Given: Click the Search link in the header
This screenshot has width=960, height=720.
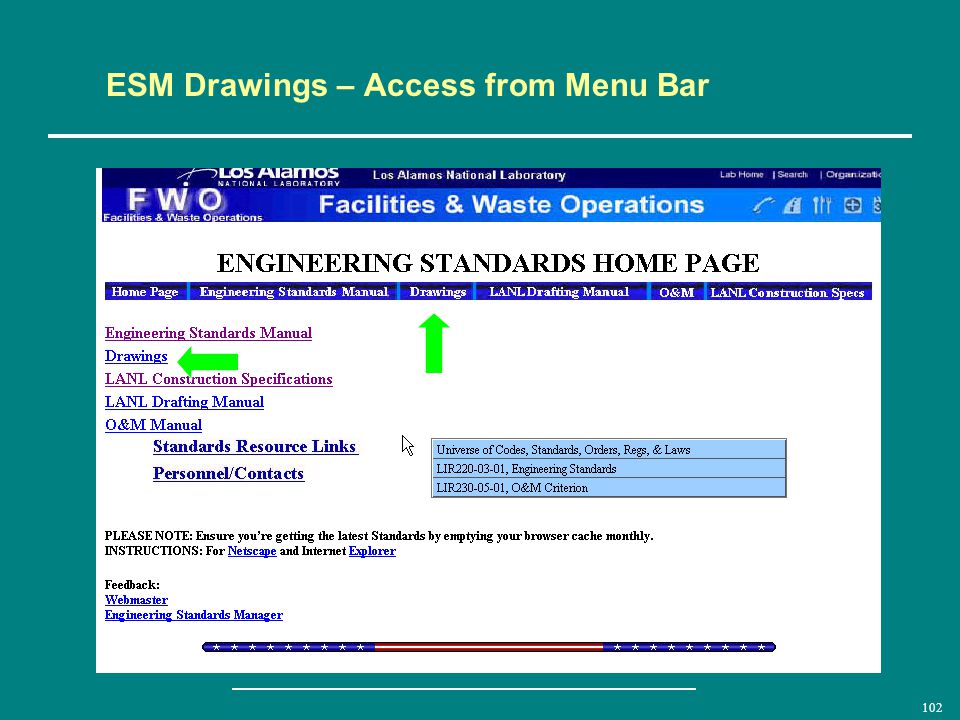Looking at the screenshot, I should pos(792,174).
